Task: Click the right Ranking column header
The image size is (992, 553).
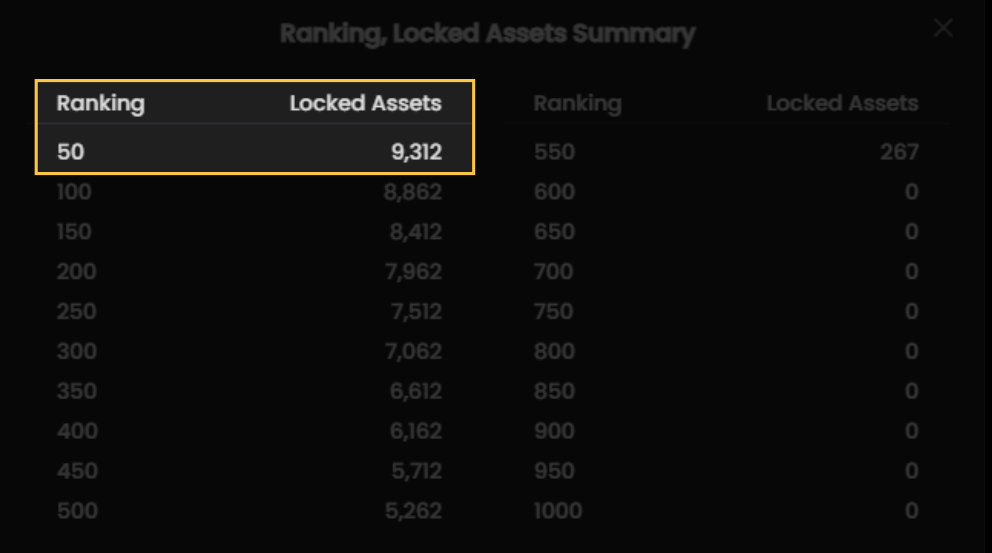Action: click(578, 103)
